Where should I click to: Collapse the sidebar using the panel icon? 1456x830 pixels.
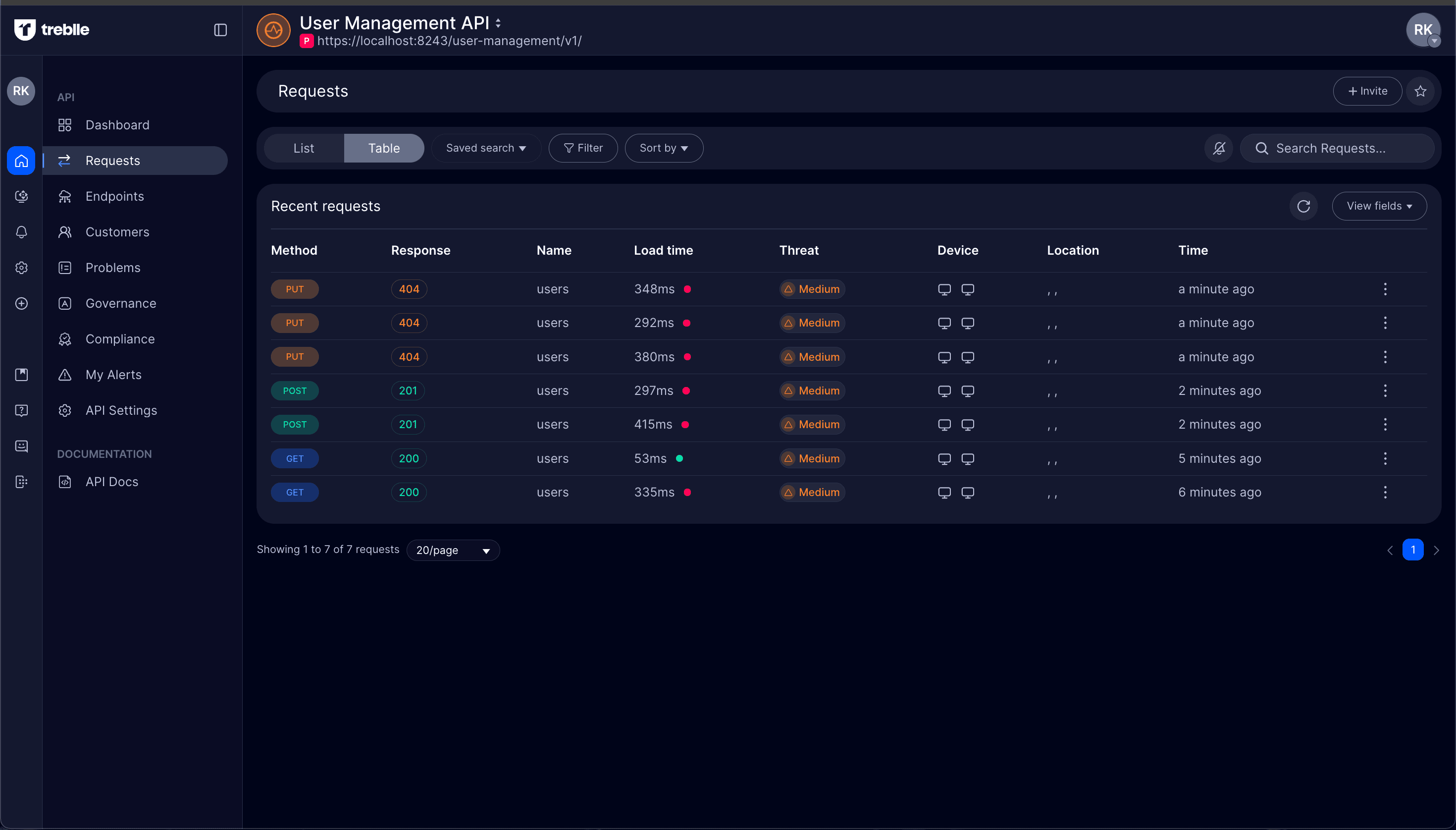[x=220, y=30]
